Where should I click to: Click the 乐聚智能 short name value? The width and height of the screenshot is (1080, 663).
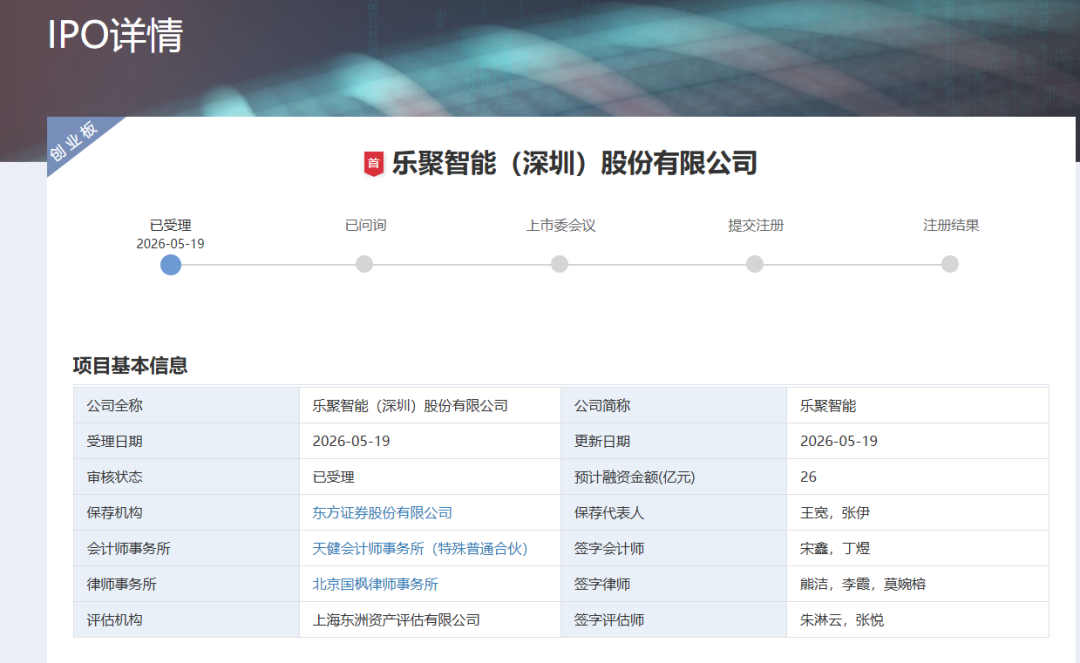[828, 406]
